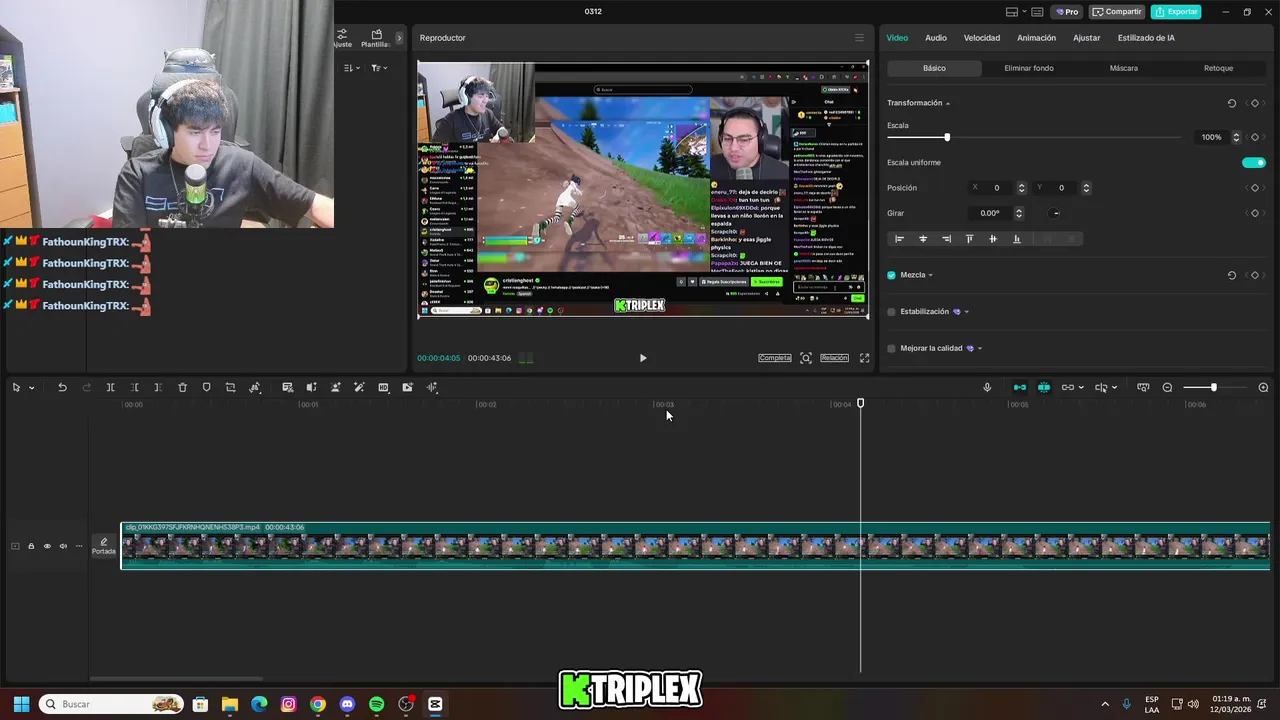Add keyframe diamond for Girar

[x=1255, y=213]
